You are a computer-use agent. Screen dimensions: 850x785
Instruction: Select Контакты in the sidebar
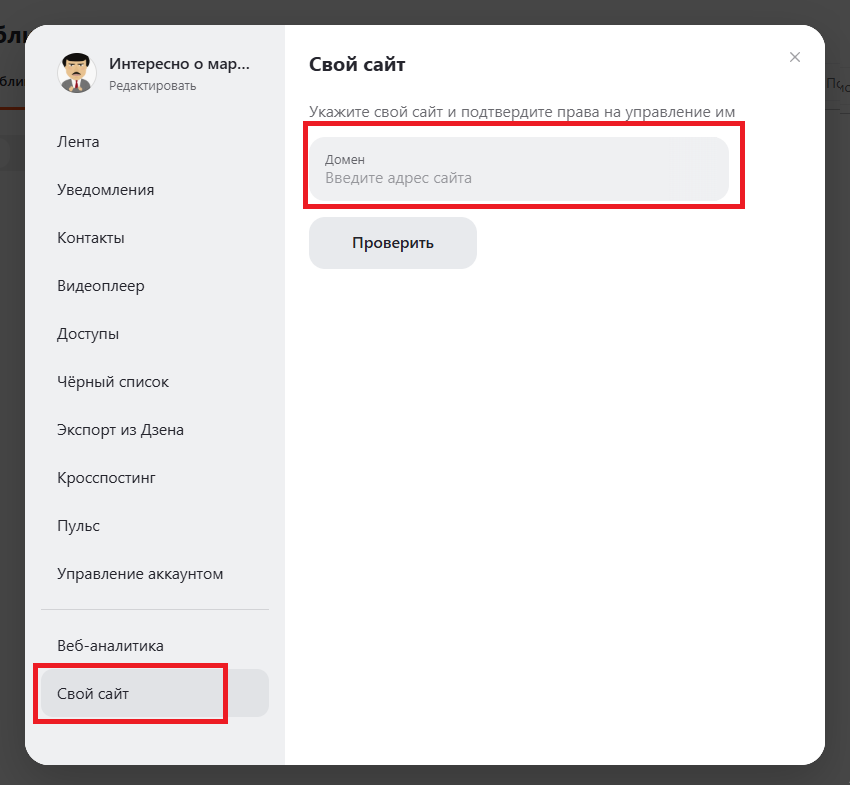90,238
